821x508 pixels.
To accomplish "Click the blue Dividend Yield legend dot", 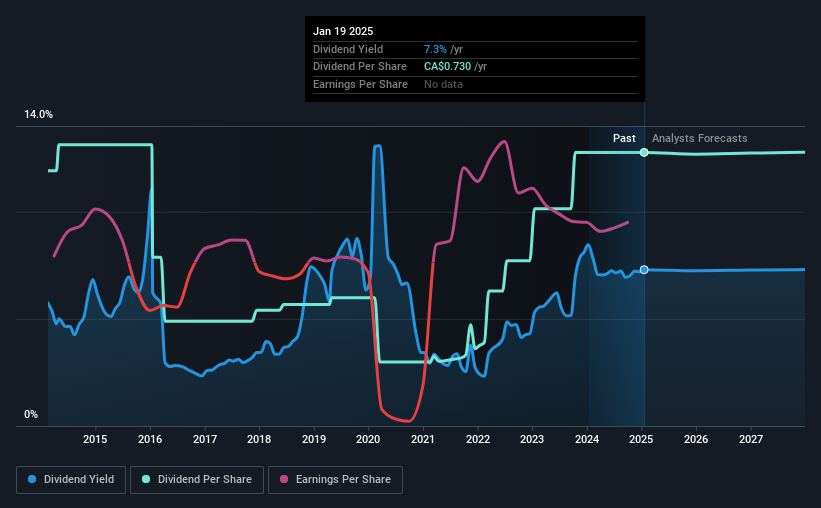I will (x=32, y=479).
